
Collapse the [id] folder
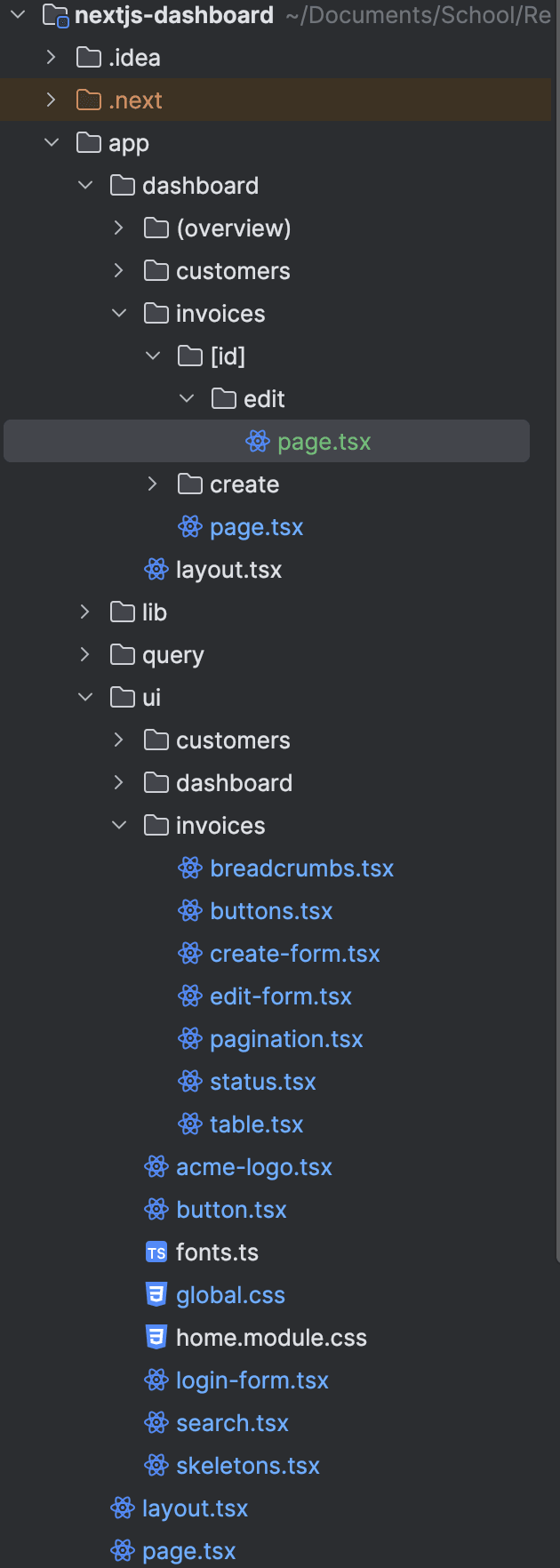153,356
